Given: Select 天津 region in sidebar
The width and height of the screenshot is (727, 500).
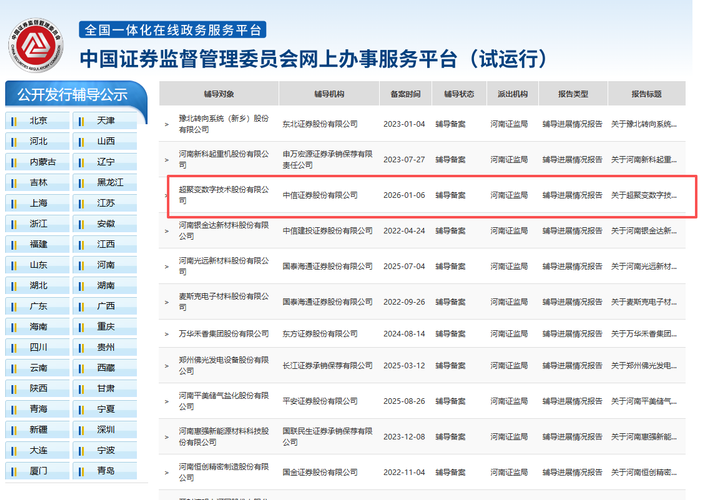Looking at the screenshot, I should (105, 121).
